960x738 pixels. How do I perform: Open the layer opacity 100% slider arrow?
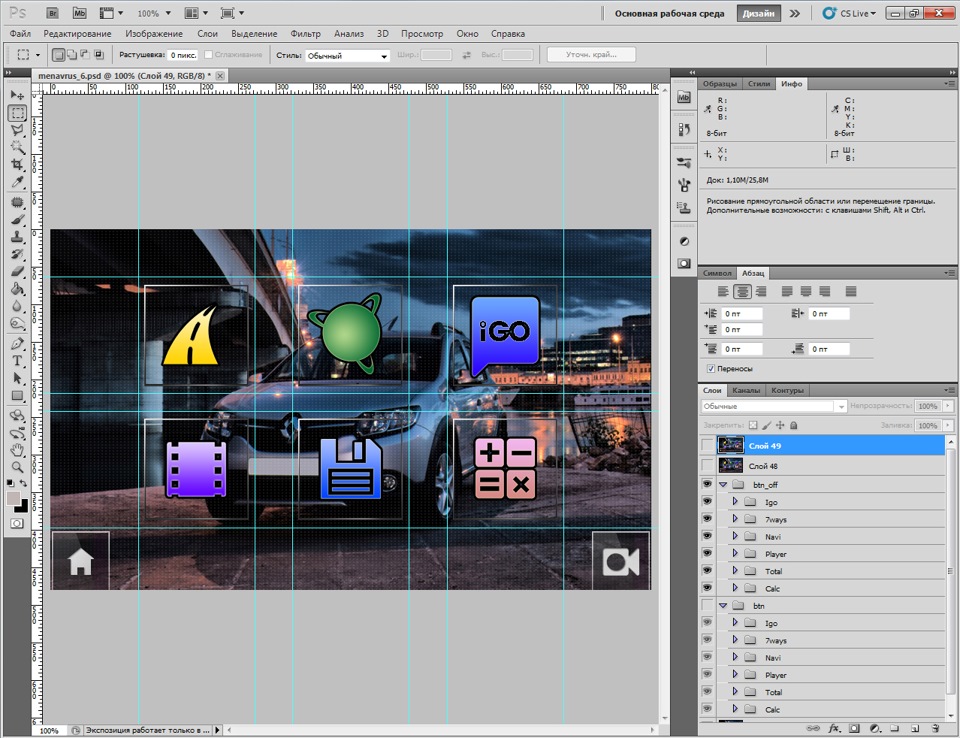(948, 405)
